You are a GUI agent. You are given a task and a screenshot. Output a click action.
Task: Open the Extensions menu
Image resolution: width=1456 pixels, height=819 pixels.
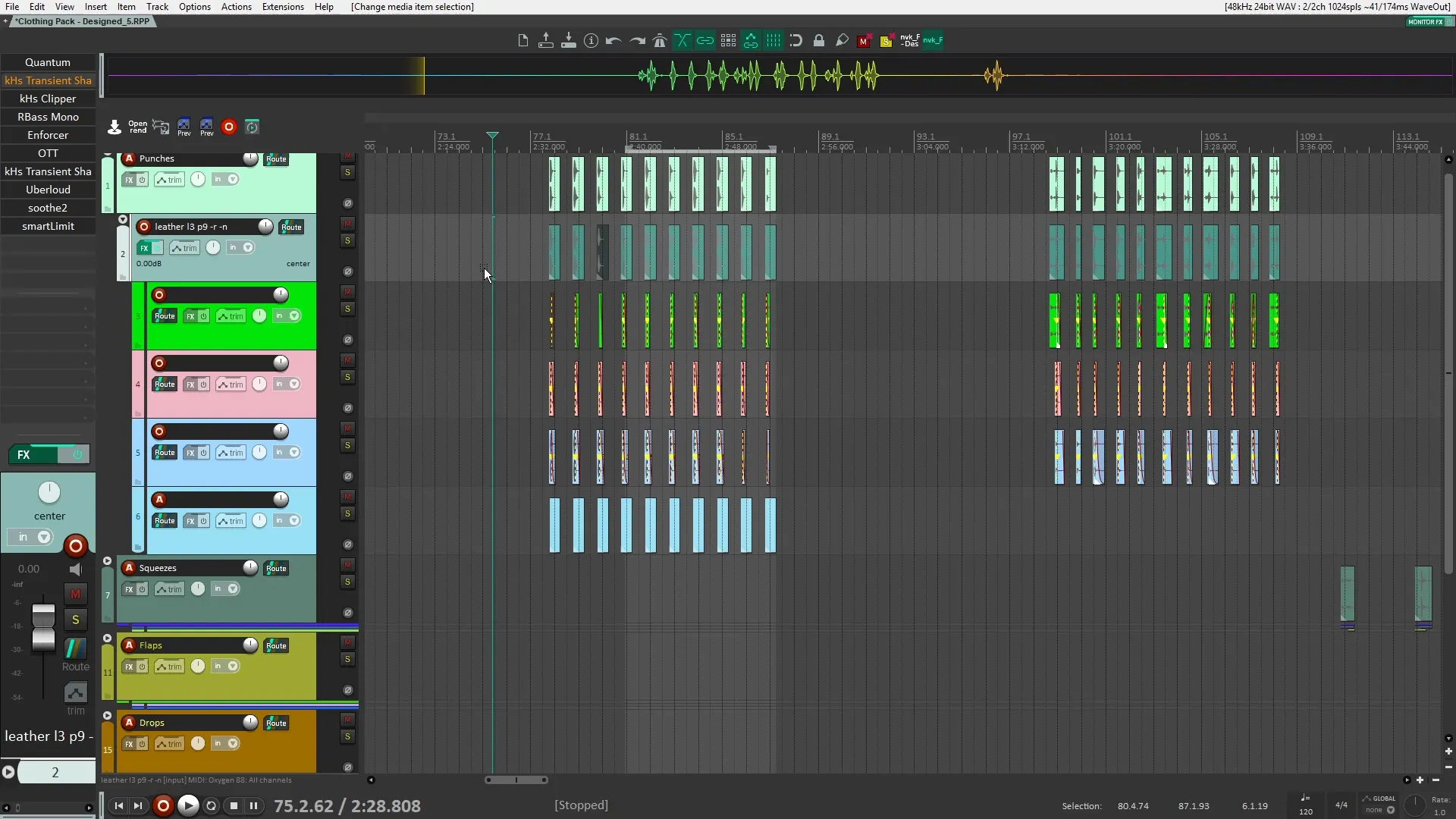[283, 7]
